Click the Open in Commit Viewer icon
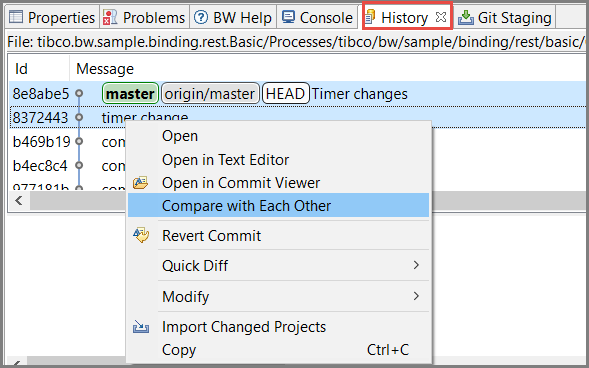This screenshot has height=368, width=589. click(140, 183)
